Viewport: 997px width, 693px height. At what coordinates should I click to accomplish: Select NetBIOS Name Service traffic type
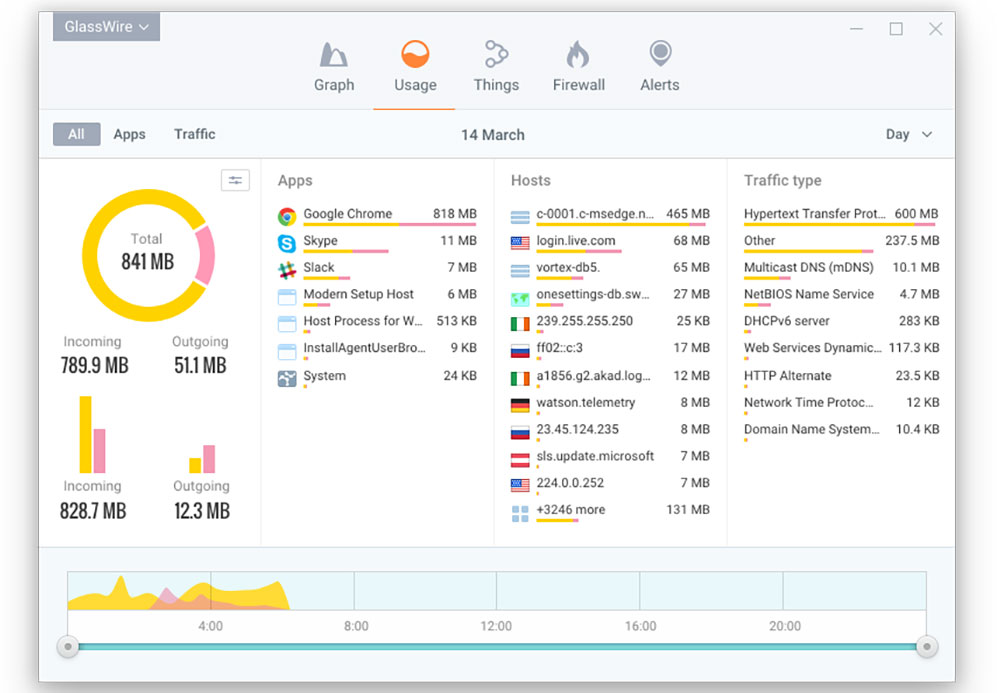point(841,296)
